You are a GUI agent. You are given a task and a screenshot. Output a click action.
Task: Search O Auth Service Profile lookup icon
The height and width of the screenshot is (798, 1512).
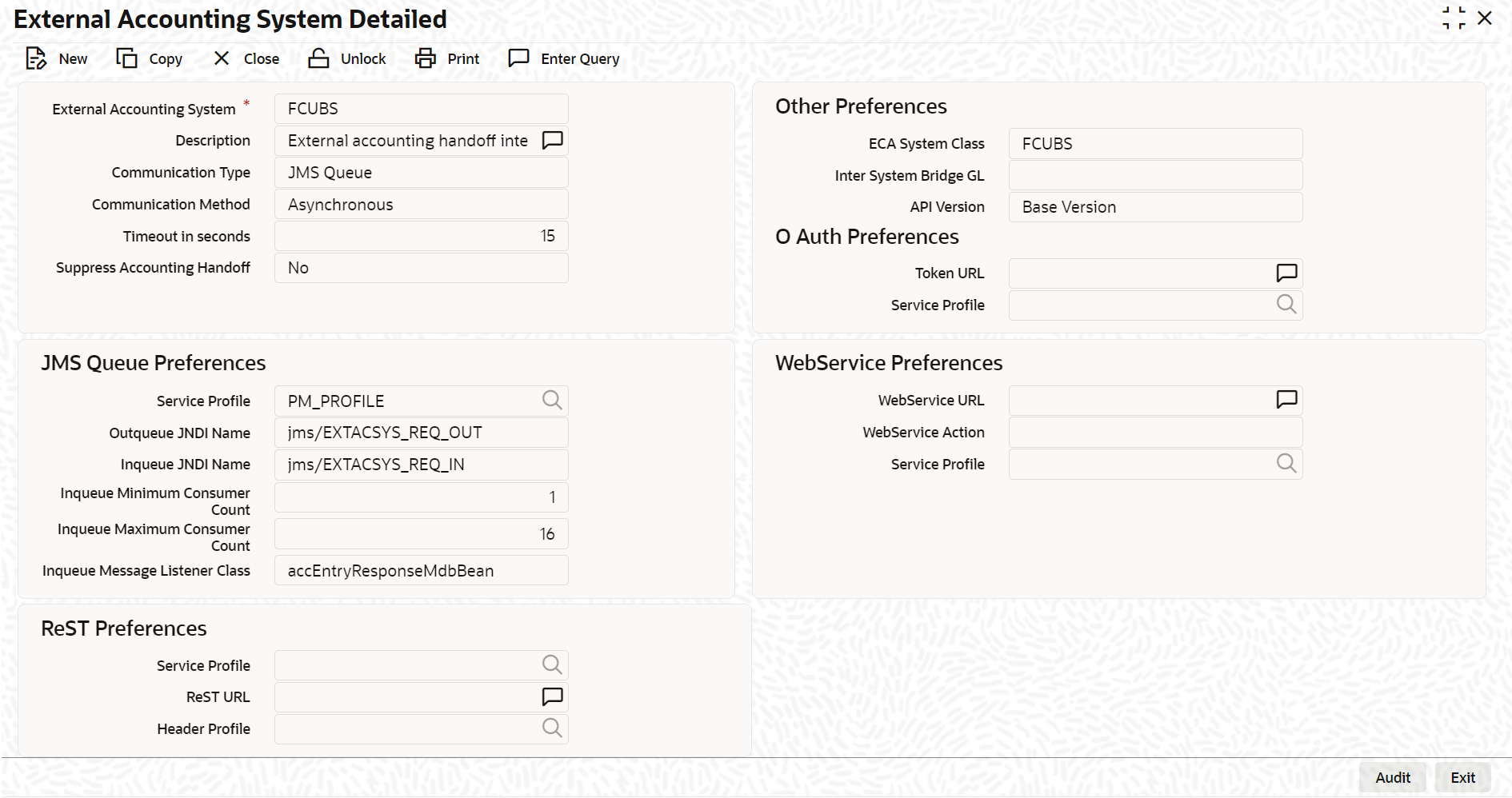point(1286,305)
